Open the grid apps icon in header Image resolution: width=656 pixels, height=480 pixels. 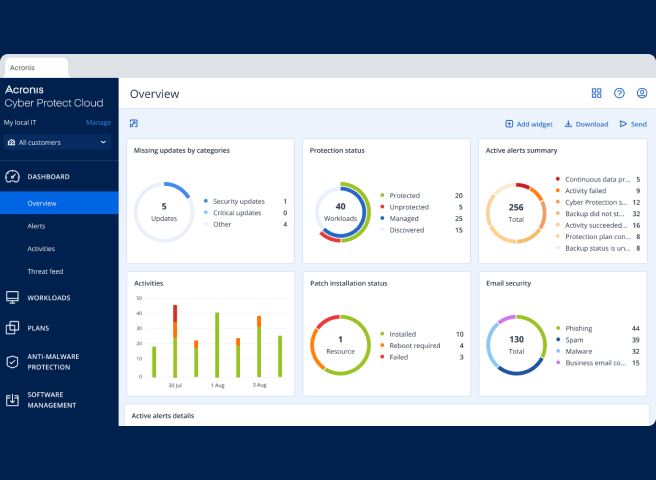597,93
